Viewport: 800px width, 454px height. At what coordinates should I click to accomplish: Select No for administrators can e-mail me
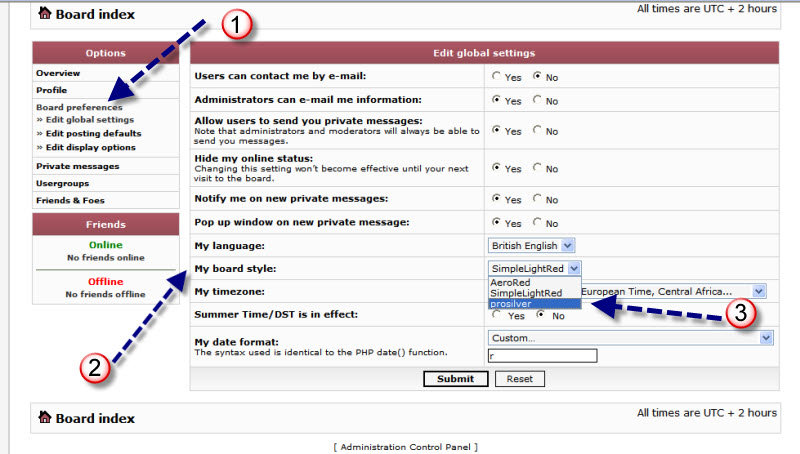538,100
